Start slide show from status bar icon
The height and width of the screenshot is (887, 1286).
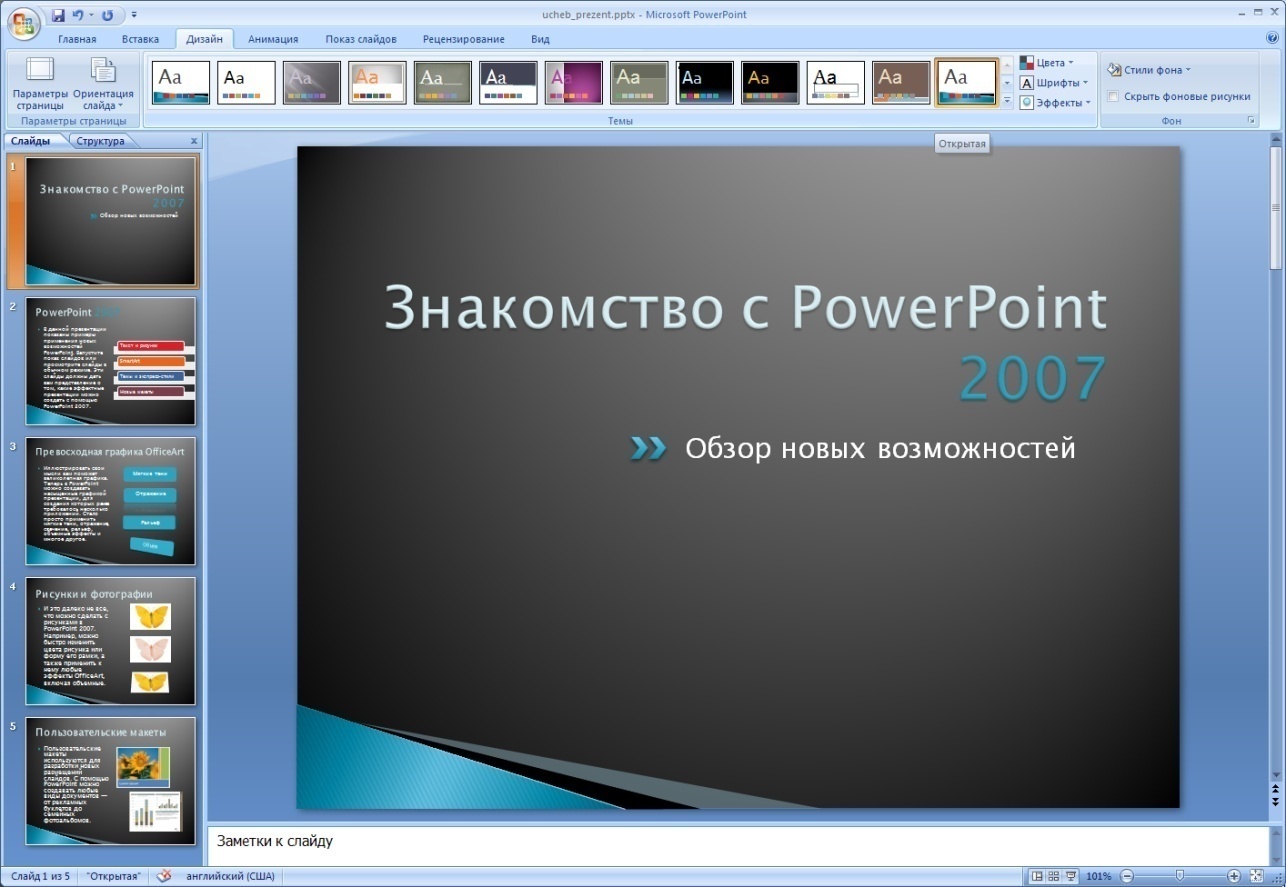click(1071, 876)
